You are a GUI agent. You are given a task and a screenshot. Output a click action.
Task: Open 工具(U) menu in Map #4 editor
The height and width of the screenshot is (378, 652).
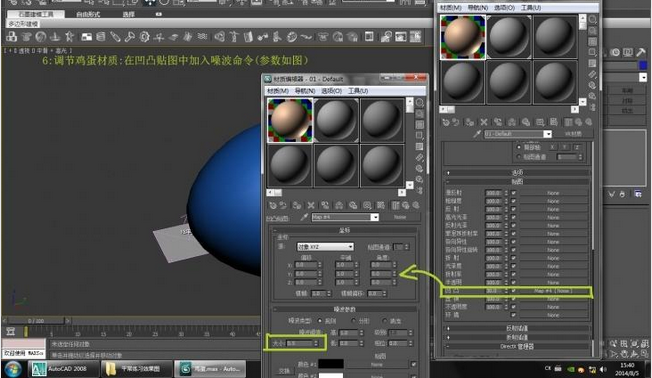[358, 91]
